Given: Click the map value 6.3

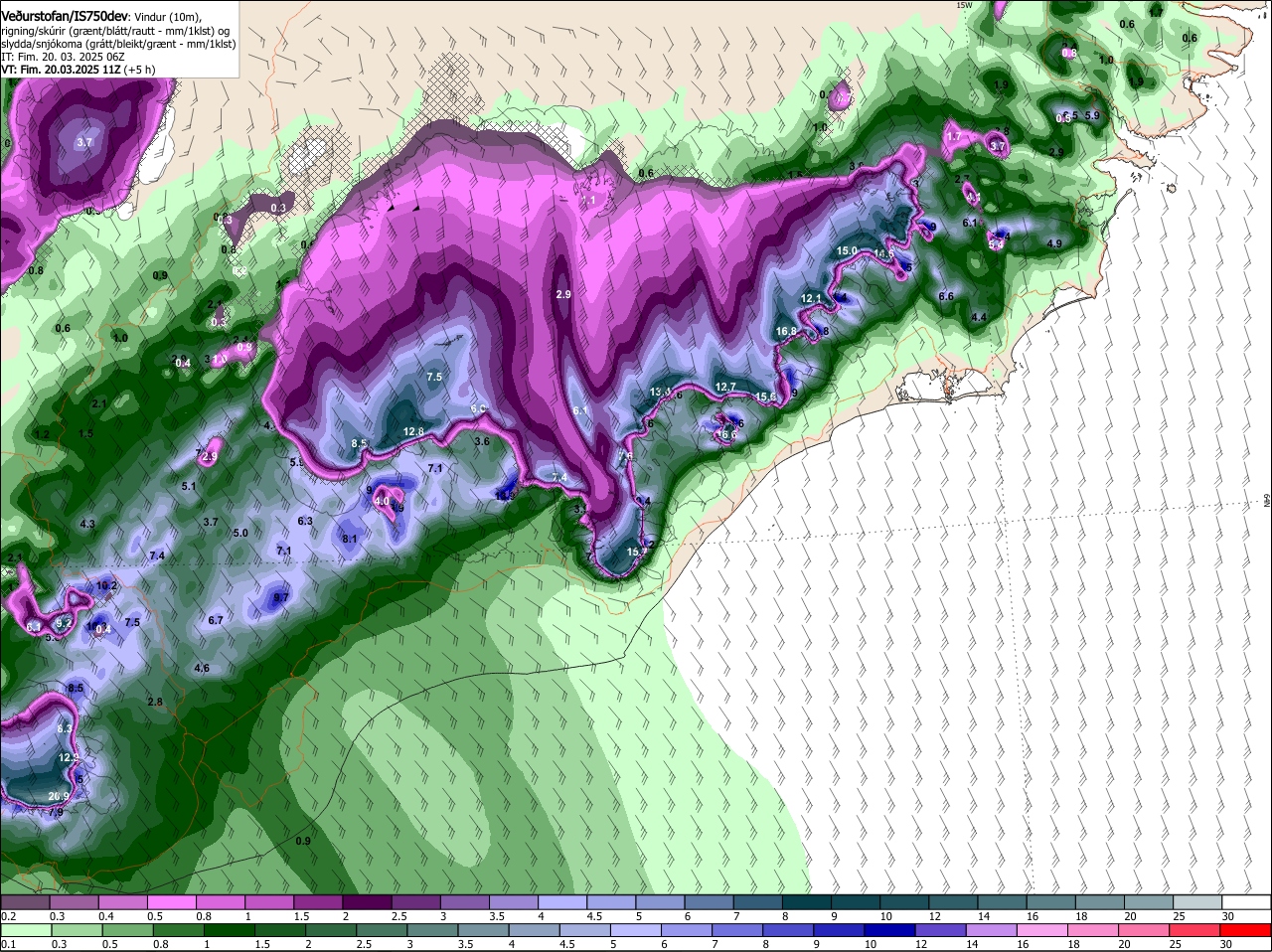Looking at the screenshot, I should coord(305,521).
